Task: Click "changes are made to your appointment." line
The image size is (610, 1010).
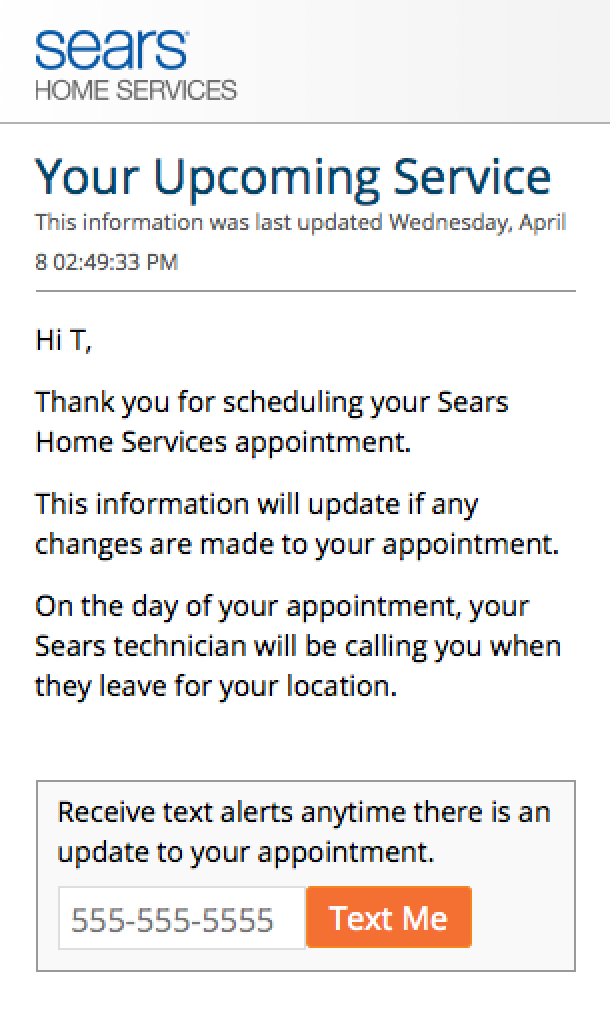Action: [x=295, y=544]
